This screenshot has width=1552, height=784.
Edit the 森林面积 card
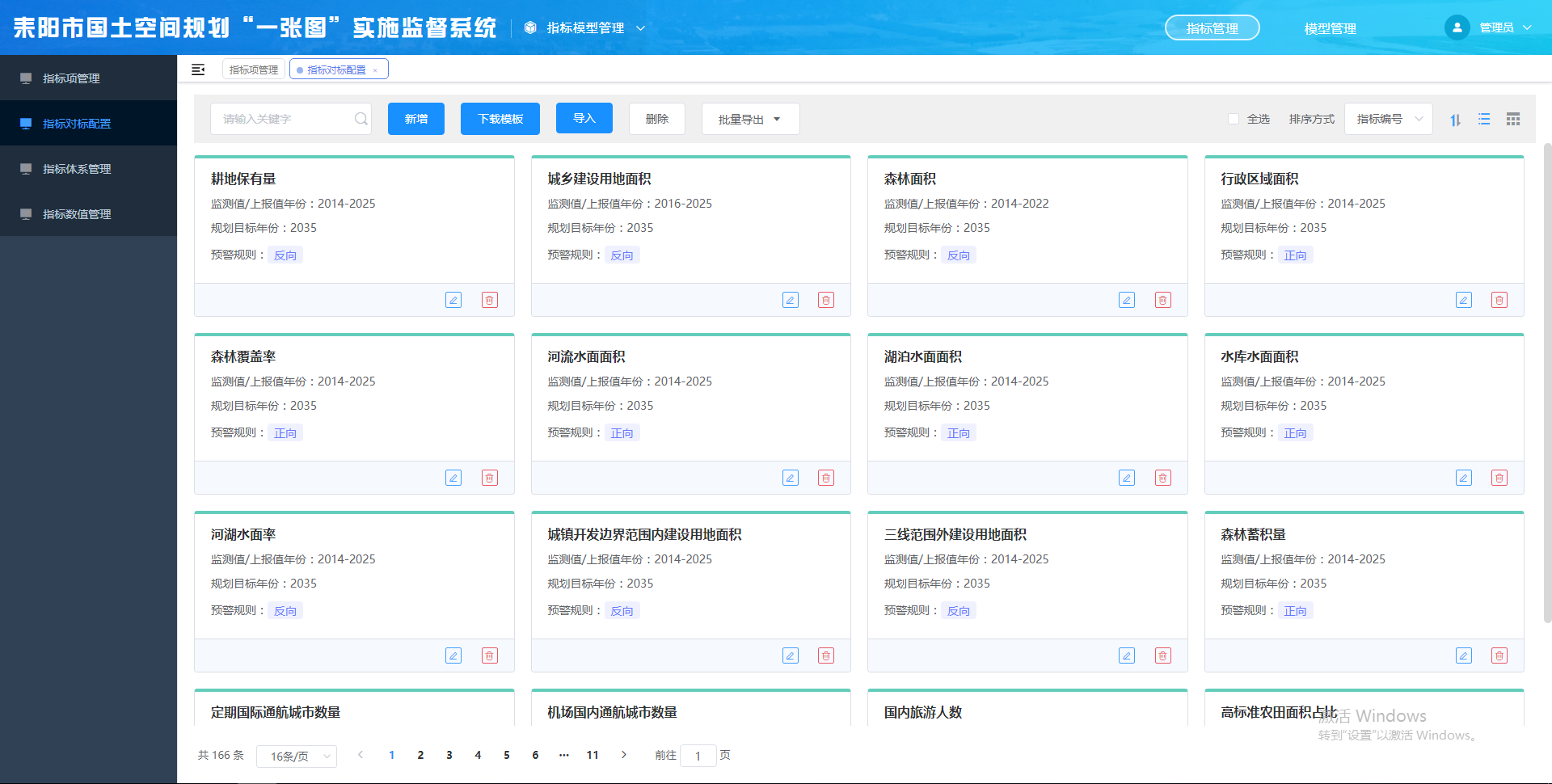1127,300
